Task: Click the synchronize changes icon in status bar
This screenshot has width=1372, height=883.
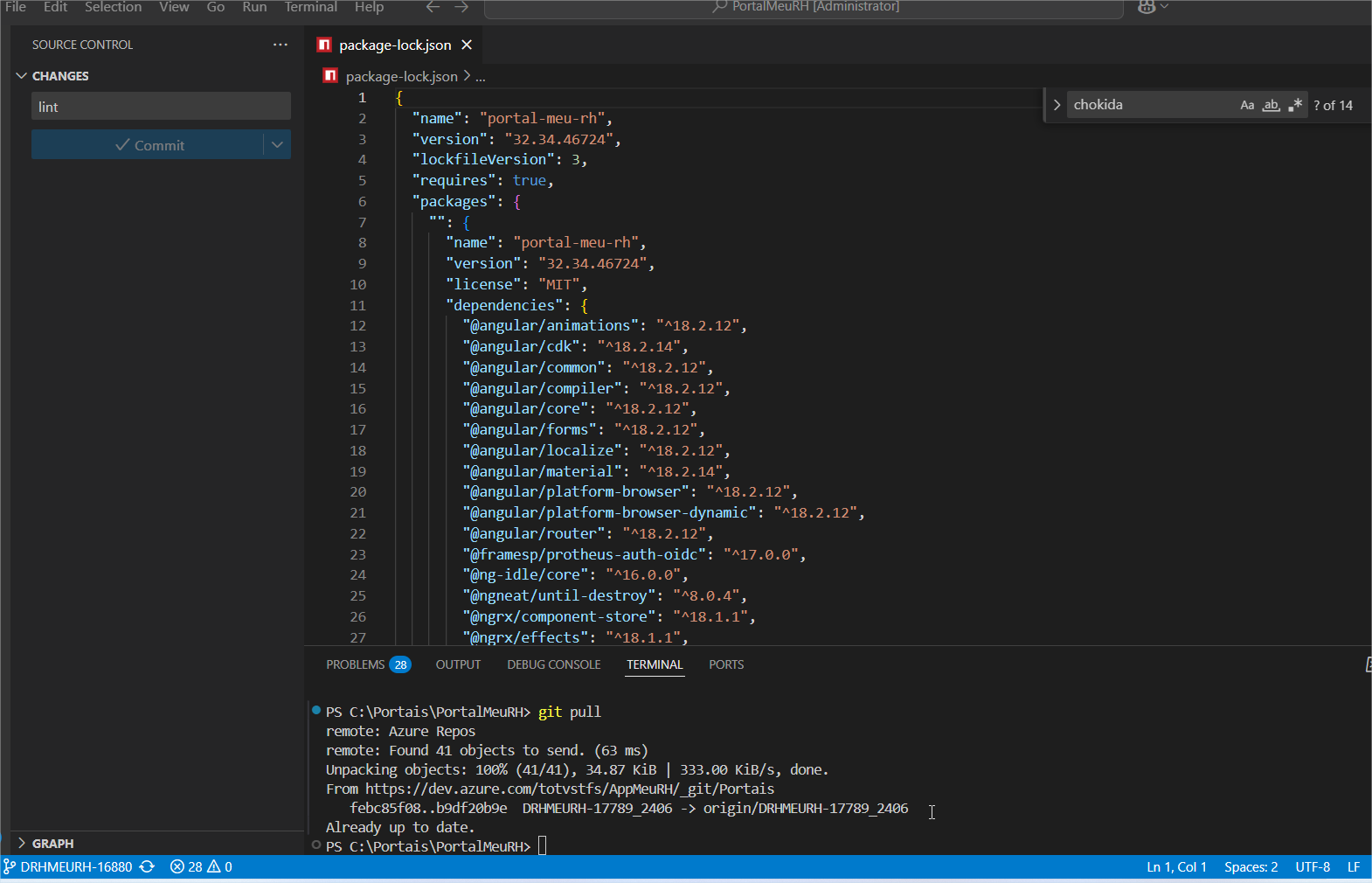Action: tap(148, 866)
